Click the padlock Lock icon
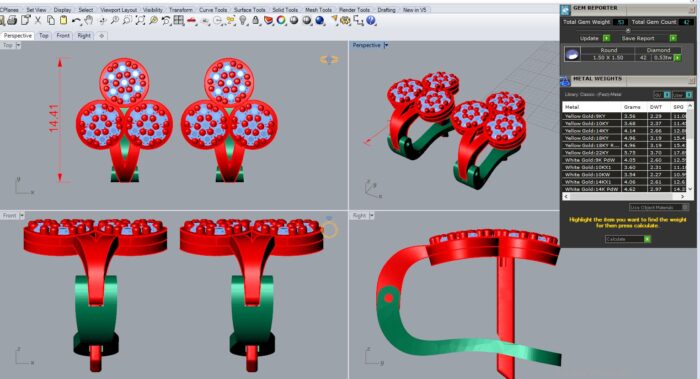This screenshot has width=700, height=379. (256, 20)
